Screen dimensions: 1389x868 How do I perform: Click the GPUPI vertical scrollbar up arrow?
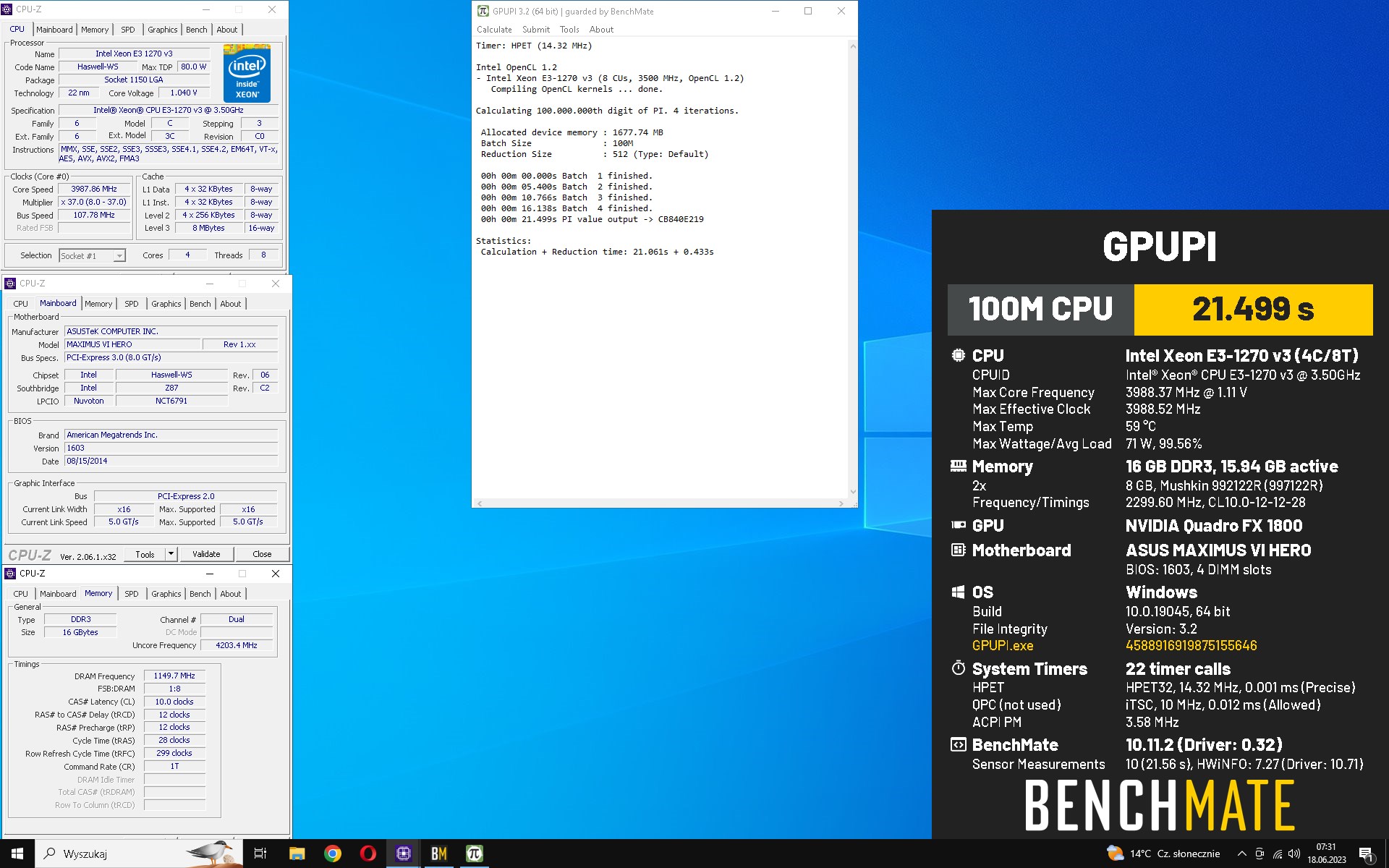pyautogui.click(x=853, y=46)
